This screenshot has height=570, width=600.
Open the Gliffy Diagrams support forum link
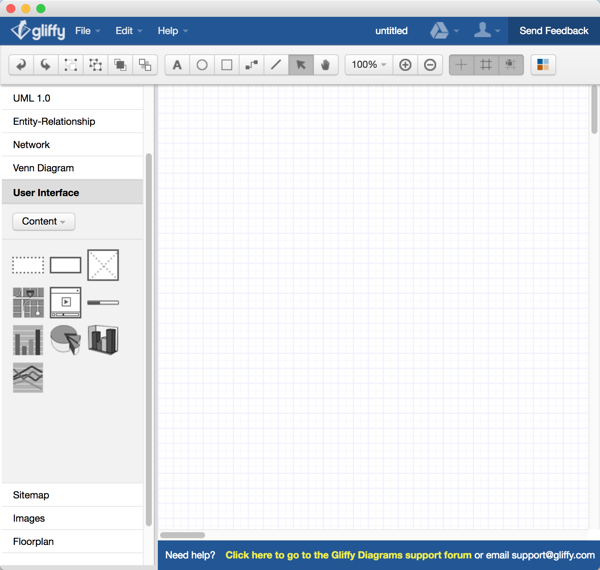[348, 555]
